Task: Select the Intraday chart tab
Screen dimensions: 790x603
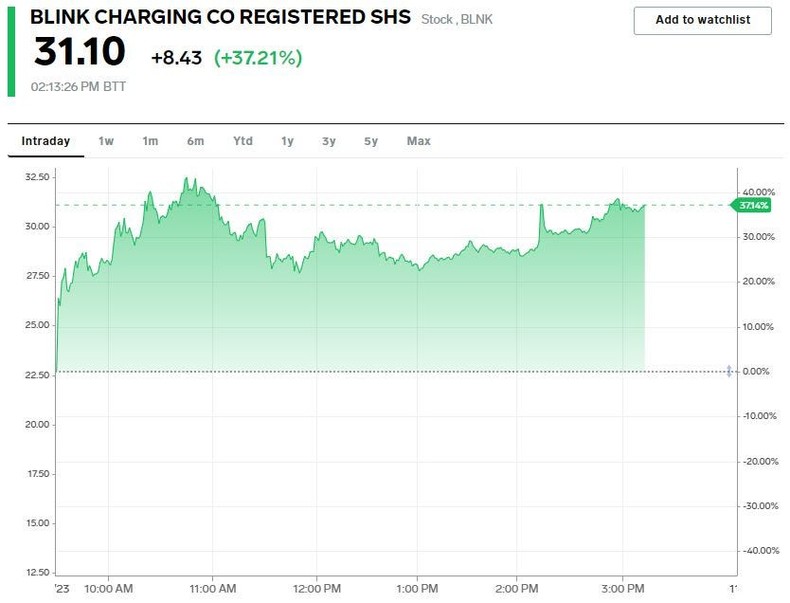Action: (46, 141)
